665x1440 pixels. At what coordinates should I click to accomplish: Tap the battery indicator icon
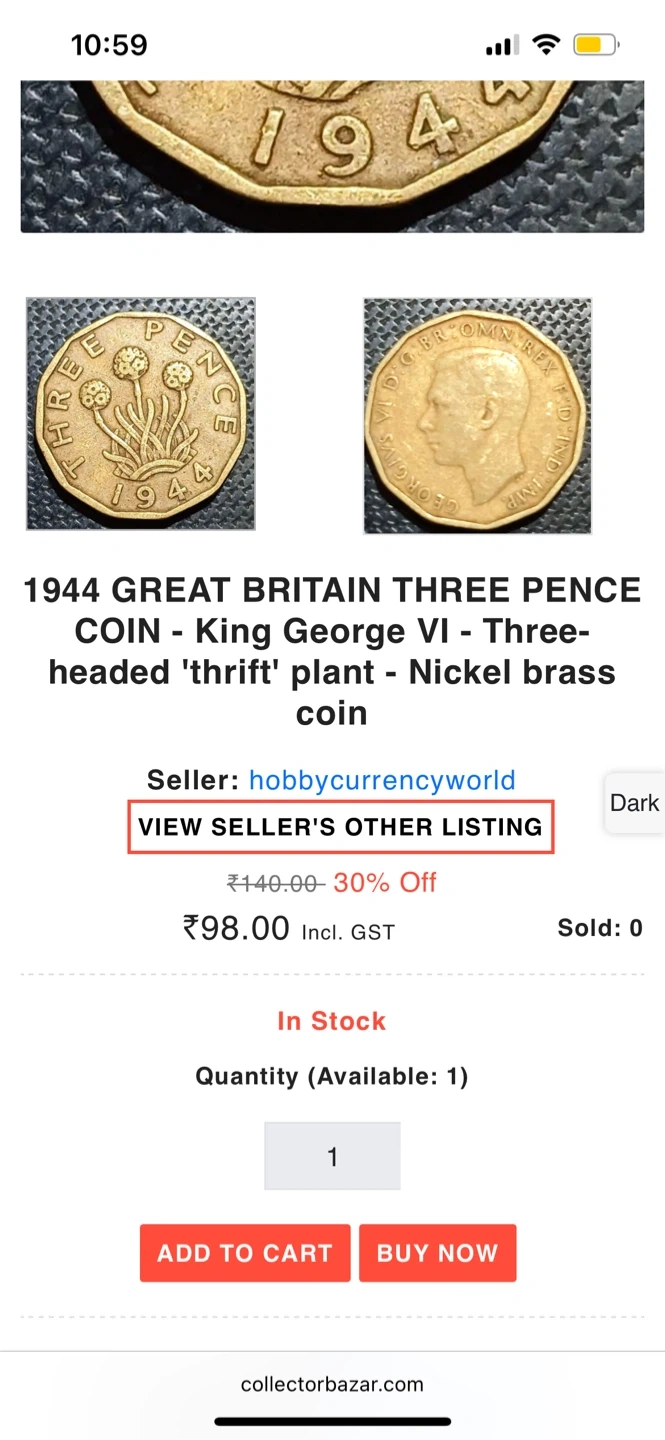[x=596, y=45]
